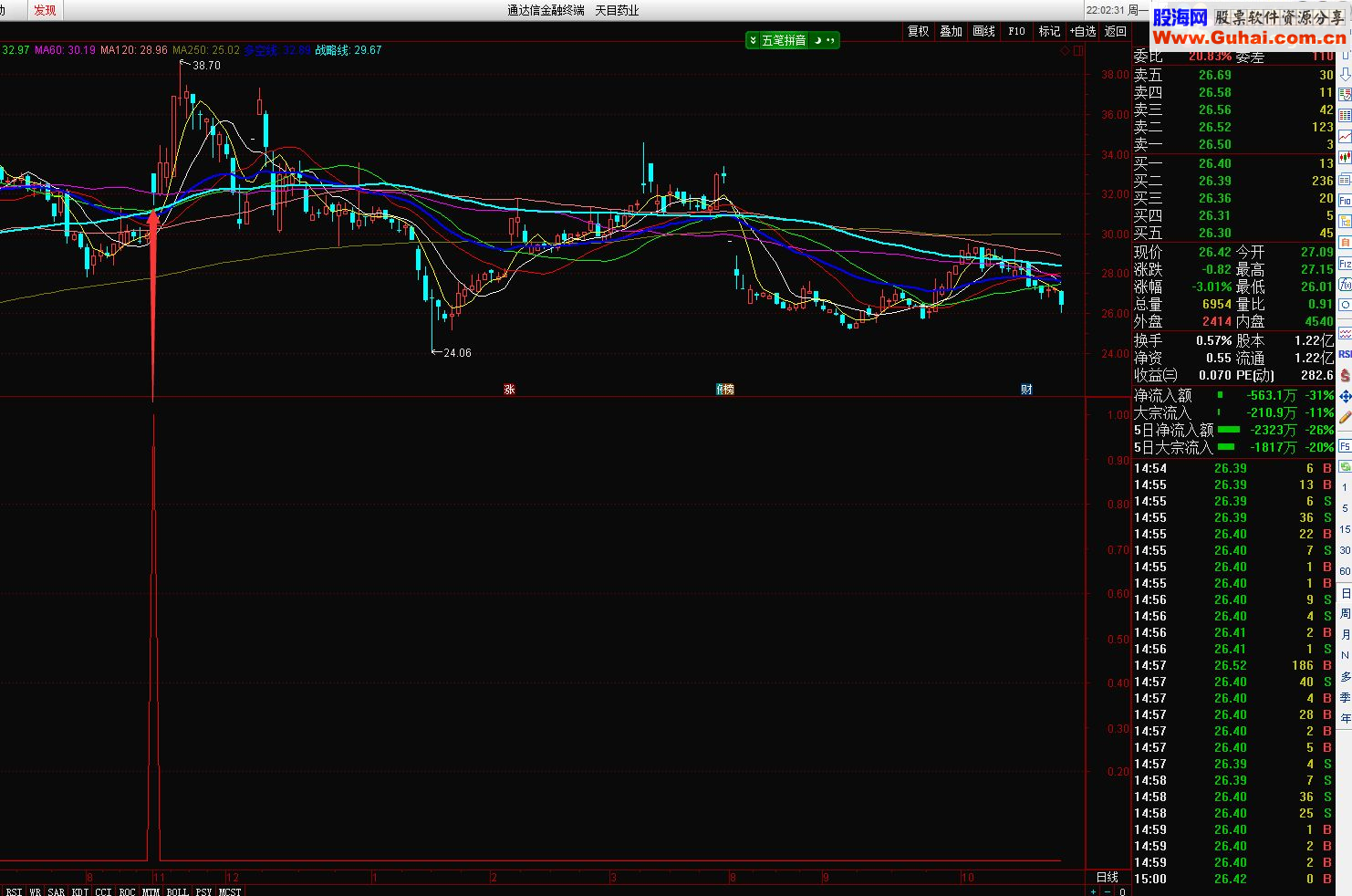Select the MTM indicator tab

[151, 891]
